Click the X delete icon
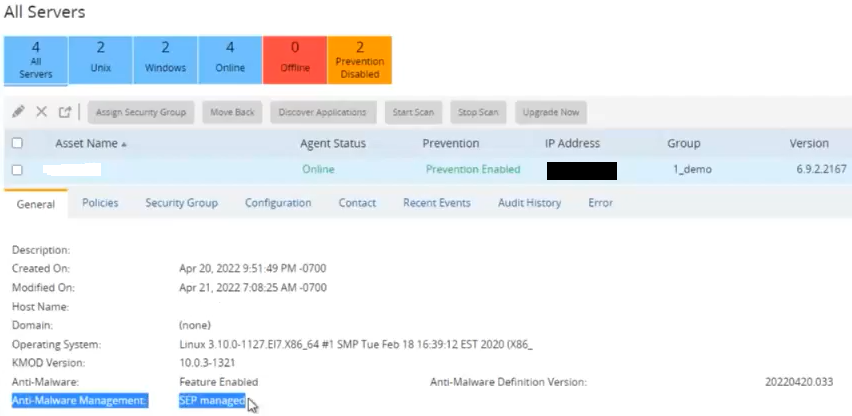Screen dimensions: 852x416 point(42,112)
